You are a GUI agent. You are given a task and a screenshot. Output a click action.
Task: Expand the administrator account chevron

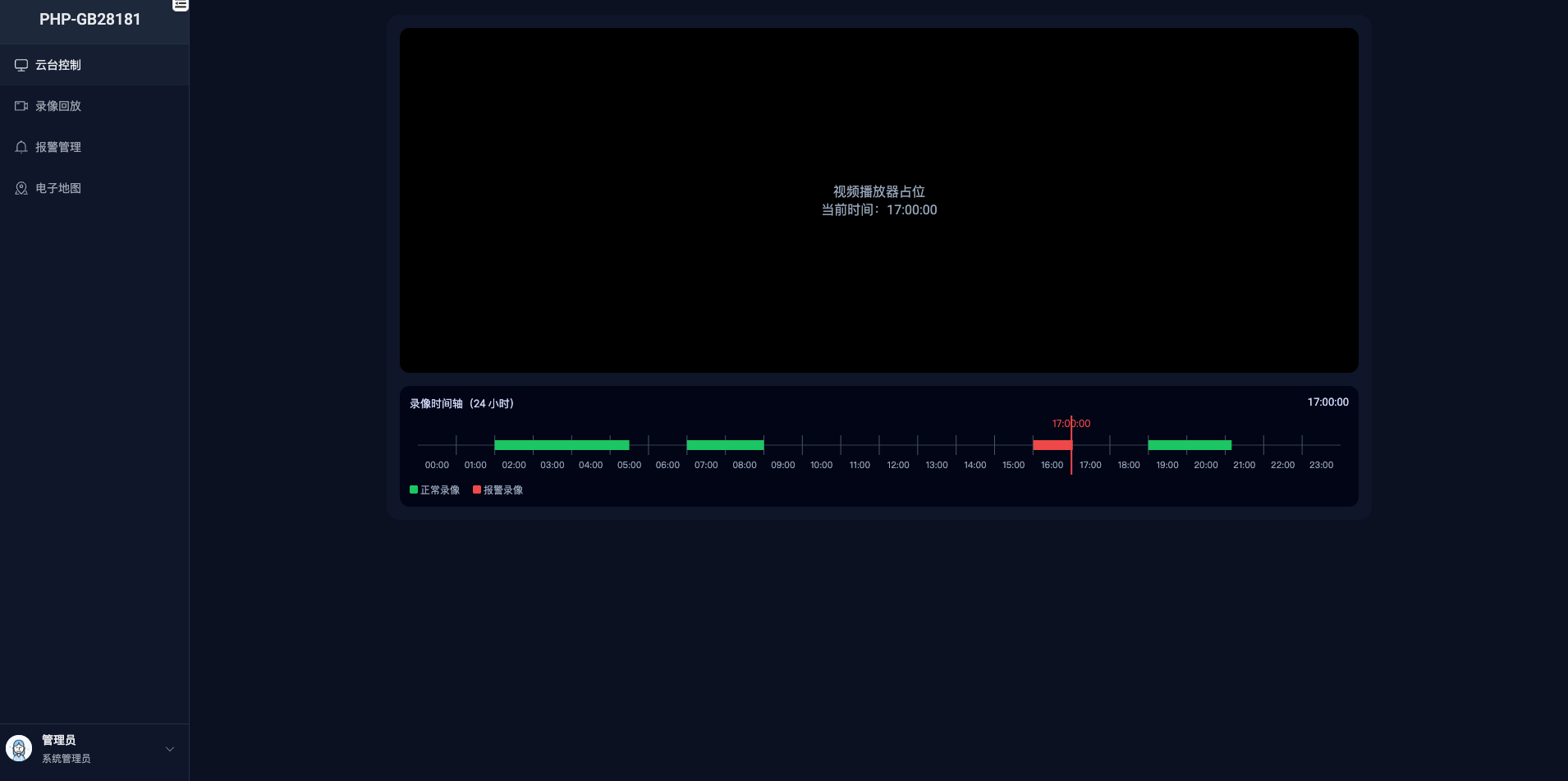[169, 749]
